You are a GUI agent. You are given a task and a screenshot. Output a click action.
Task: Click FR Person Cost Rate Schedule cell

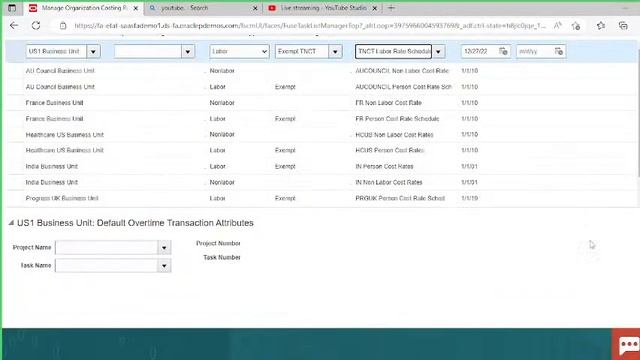pyautogui.click(x=397, y=119)
